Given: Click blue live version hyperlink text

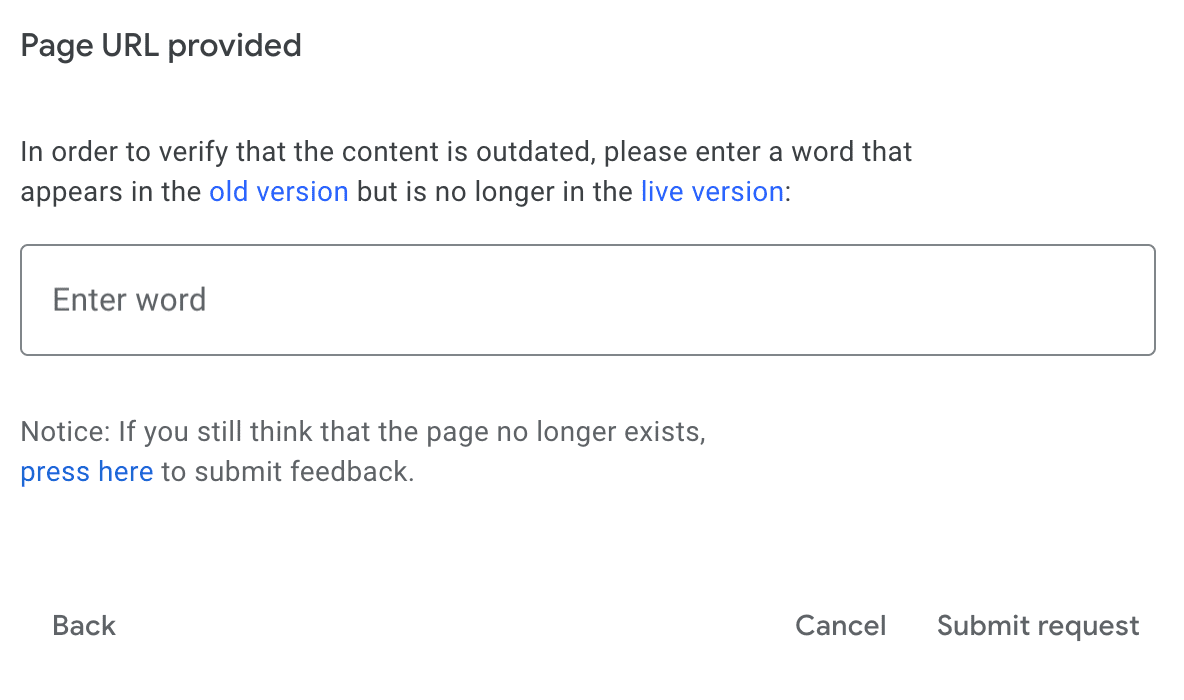Looking at the screenshot, I should pyautogui.click(x=712, y=192).
